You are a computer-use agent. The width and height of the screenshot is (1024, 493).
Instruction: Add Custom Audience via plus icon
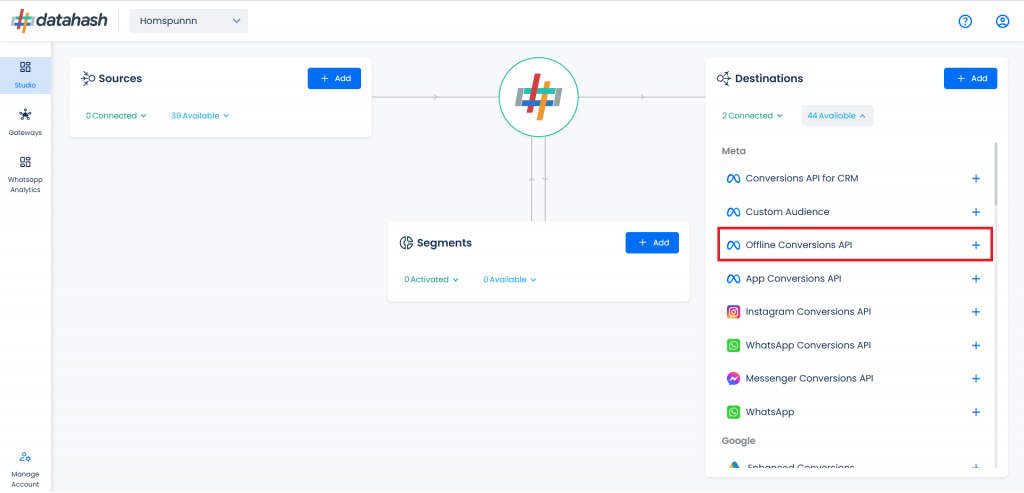pos(976,212)
